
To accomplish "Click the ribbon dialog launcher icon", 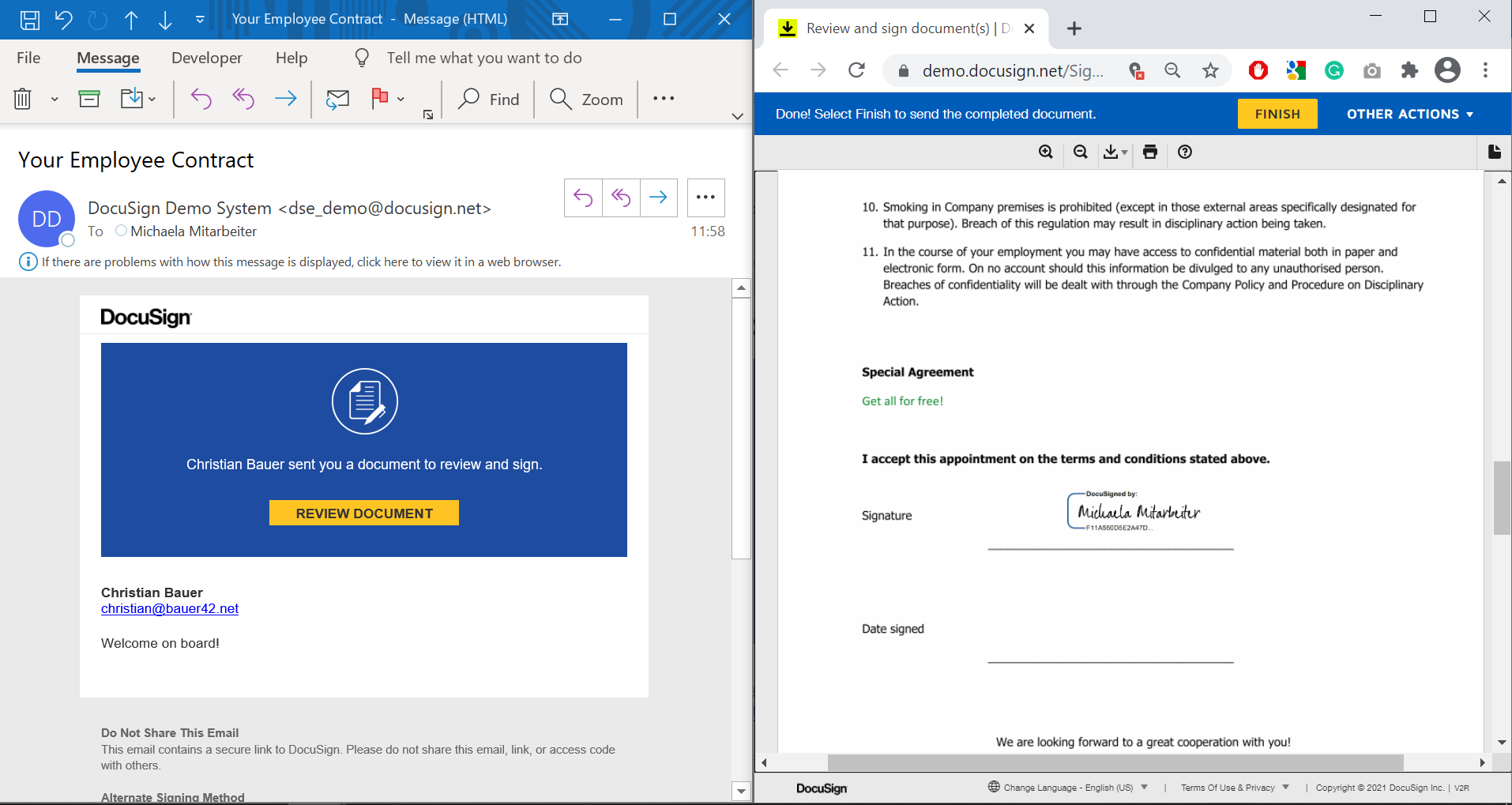I will point(428,115).
